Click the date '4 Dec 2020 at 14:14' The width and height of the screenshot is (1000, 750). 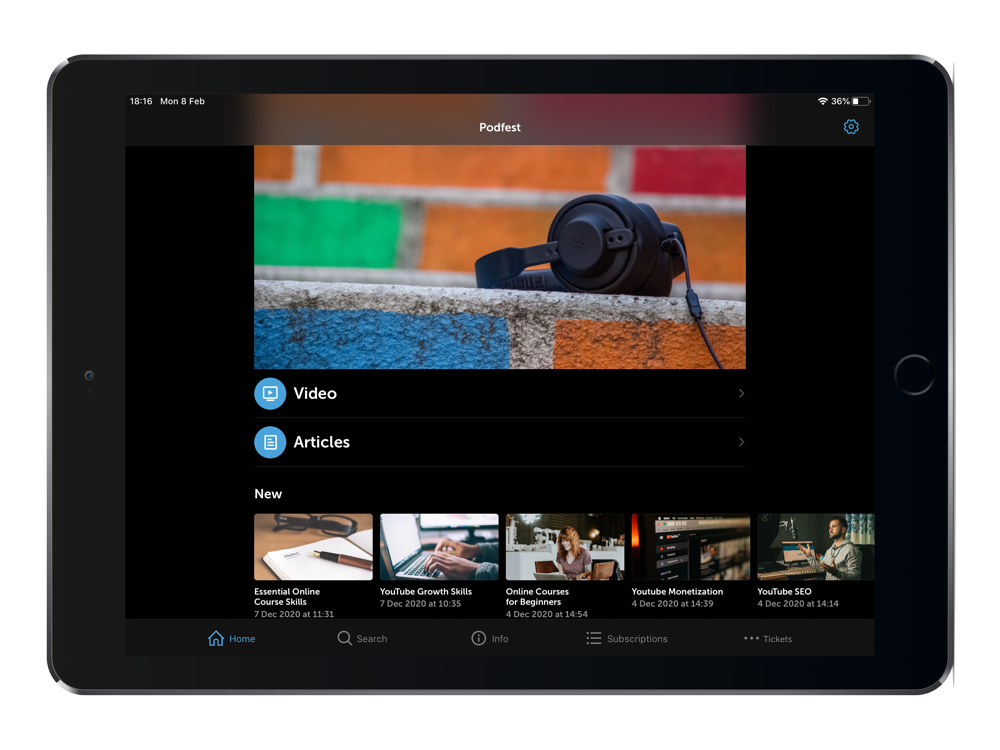pyautogui.click(x=798, y=604)
